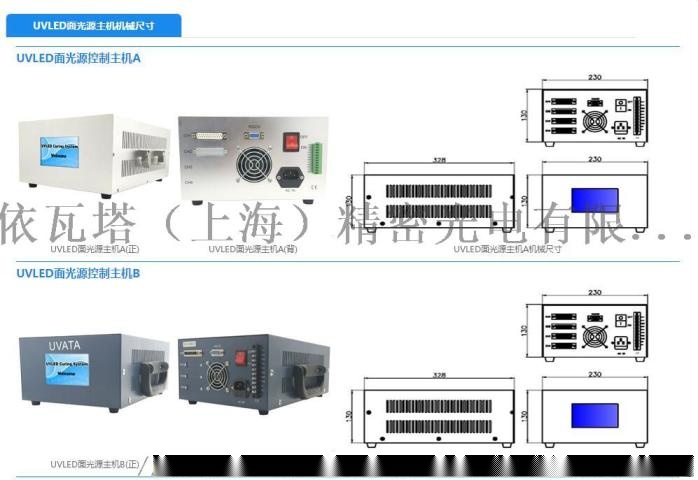Click the blue UVLED面光源主机机械尺寸 header tab
Image resolution: width=698 pixels, height=480 pixels.
(93, 25)
